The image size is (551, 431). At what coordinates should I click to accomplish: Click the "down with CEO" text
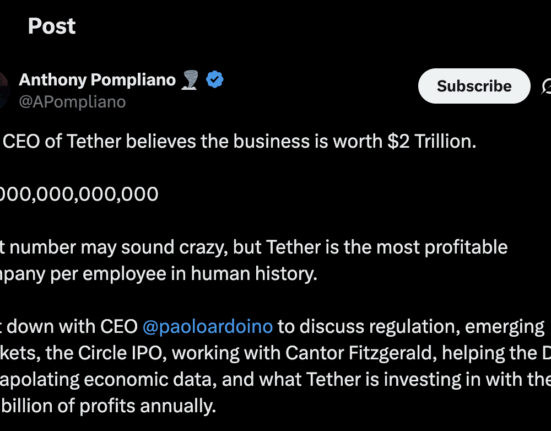72,326
